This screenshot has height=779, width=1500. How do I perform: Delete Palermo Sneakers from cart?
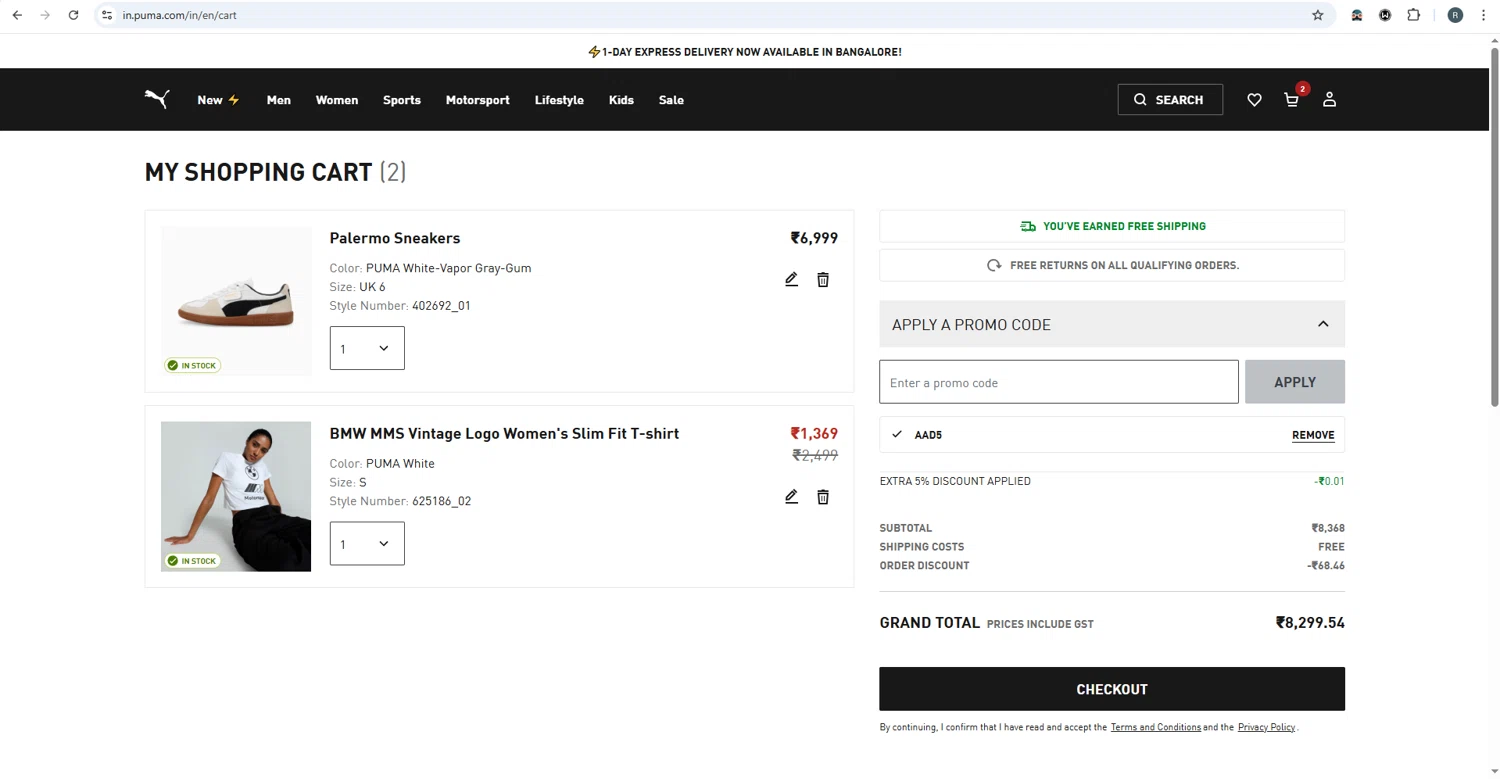pyautogui.click(x=823, y=280)
